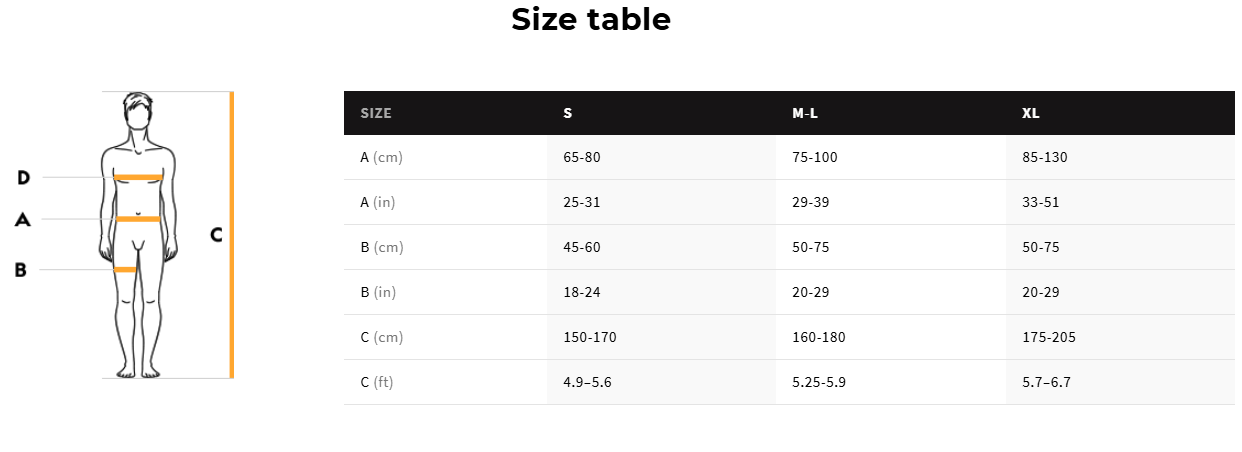Image resolution: width=1242 pixels, height=452 pixels.
Task: Select the M-L size column header
Action: click(x=805, y=113)
